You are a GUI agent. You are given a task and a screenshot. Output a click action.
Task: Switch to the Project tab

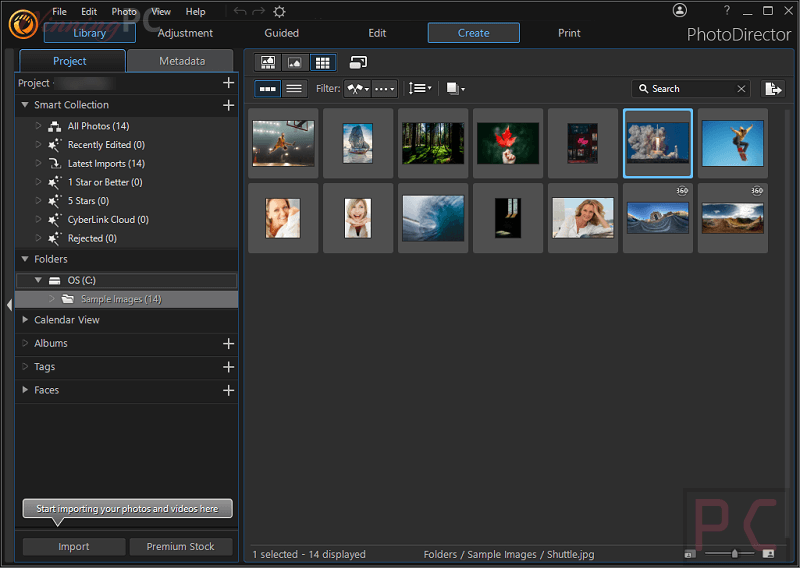pyautogui.click(x=70, y=61)
